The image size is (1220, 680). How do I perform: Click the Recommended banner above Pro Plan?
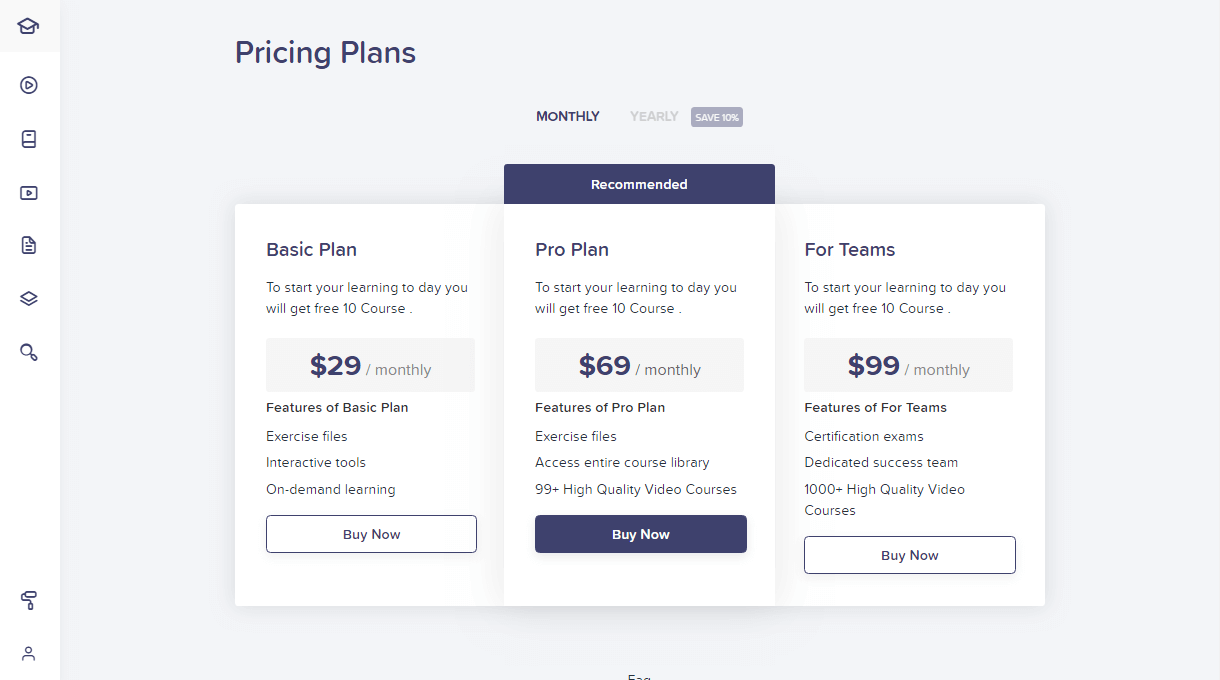click(x=639, y=184)
